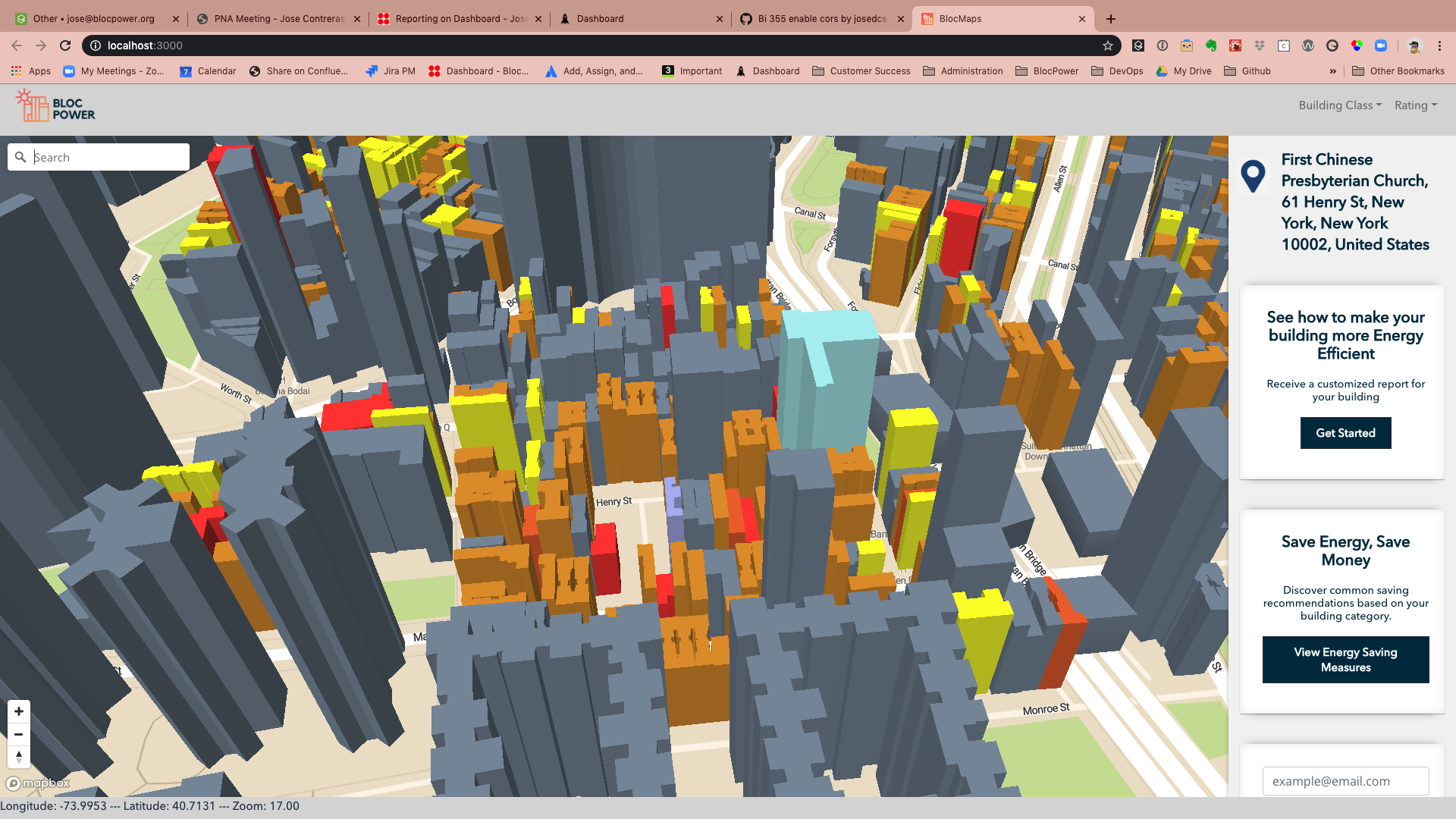Screen dimensions: 1456x819
Task: Open the Mapbox logo link
Action: point(38,783)
